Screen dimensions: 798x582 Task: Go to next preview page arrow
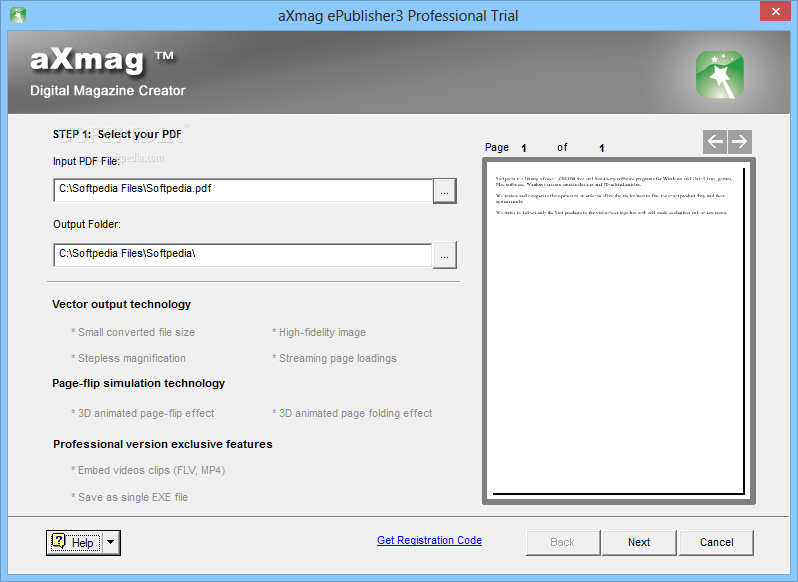point(740,141)
